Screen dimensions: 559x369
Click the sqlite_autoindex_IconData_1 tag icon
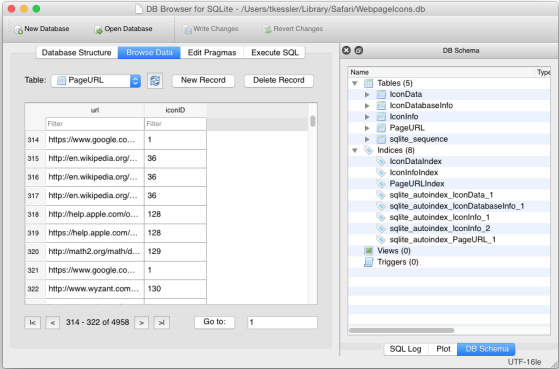(x=381, y=195)
